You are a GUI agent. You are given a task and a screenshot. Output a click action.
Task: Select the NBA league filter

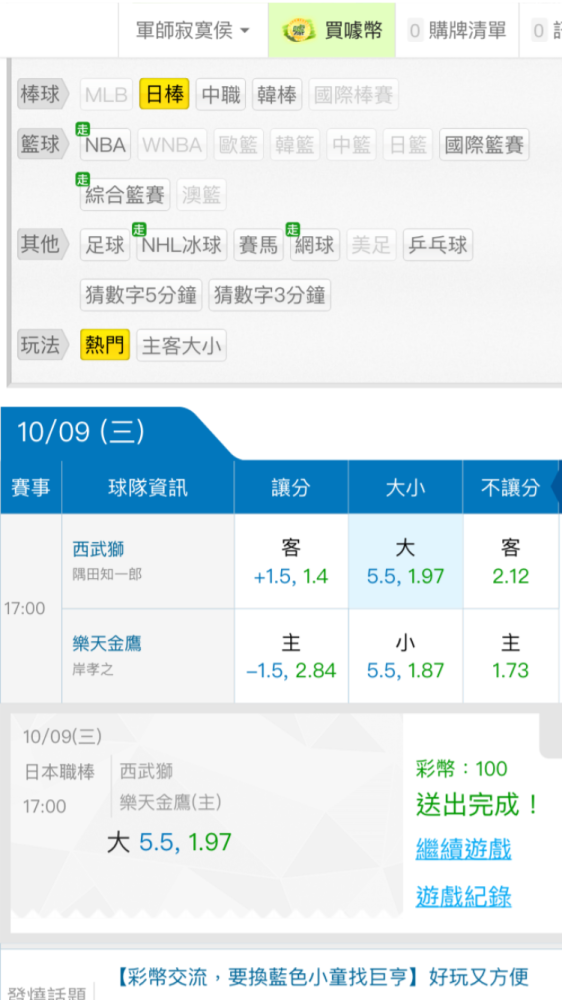pyautogui.click(x=105, y=145)
